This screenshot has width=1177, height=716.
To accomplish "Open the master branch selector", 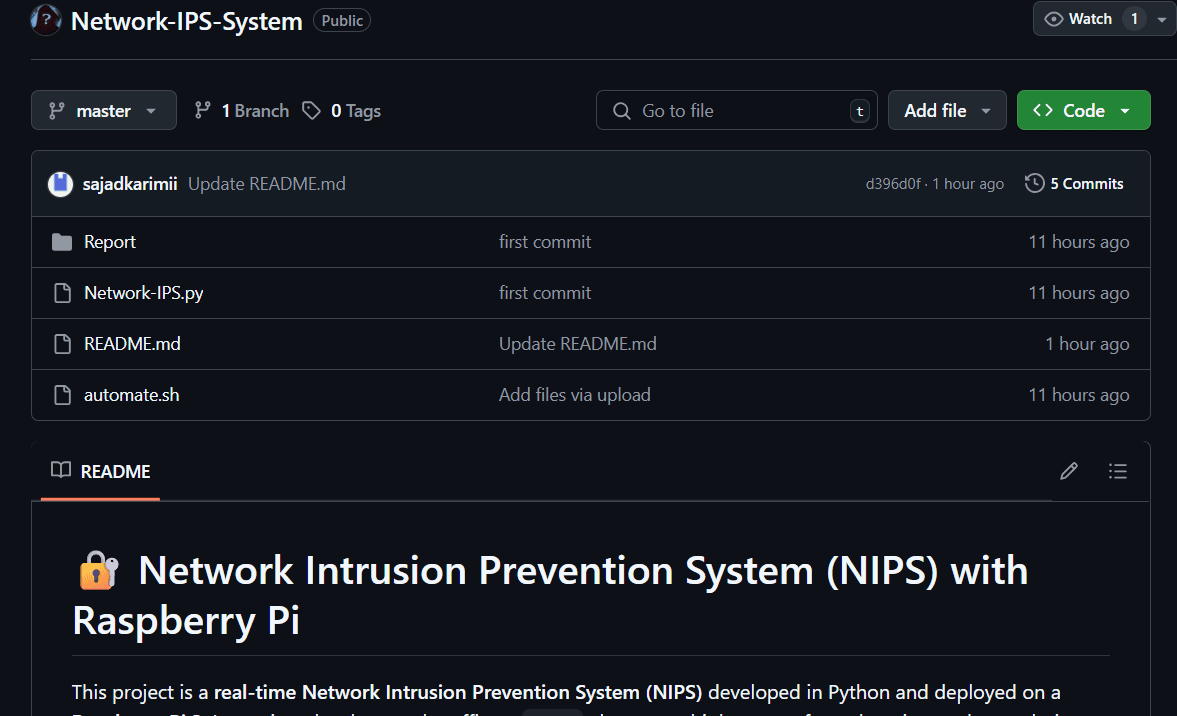I will pyautogui.click(x=103, y=110).
